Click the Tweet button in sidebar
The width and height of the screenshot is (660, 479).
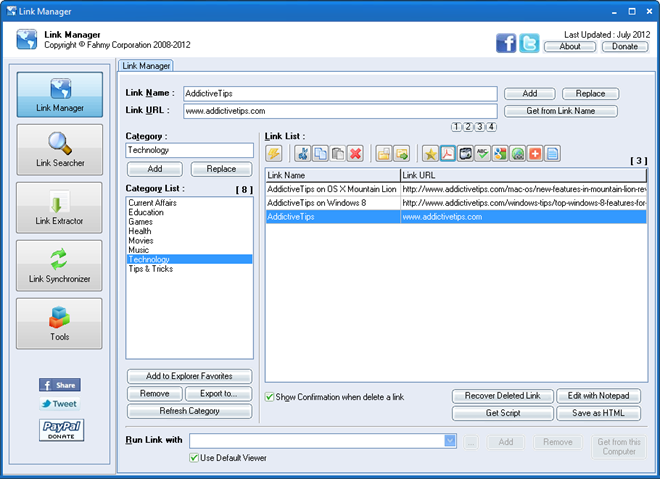click(60, 404)
